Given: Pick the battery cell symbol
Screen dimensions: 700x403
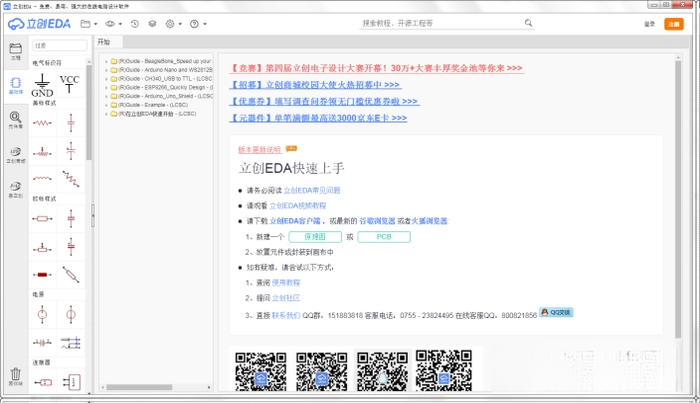Looking at the screenshot, I should click(x=42, y=343).
